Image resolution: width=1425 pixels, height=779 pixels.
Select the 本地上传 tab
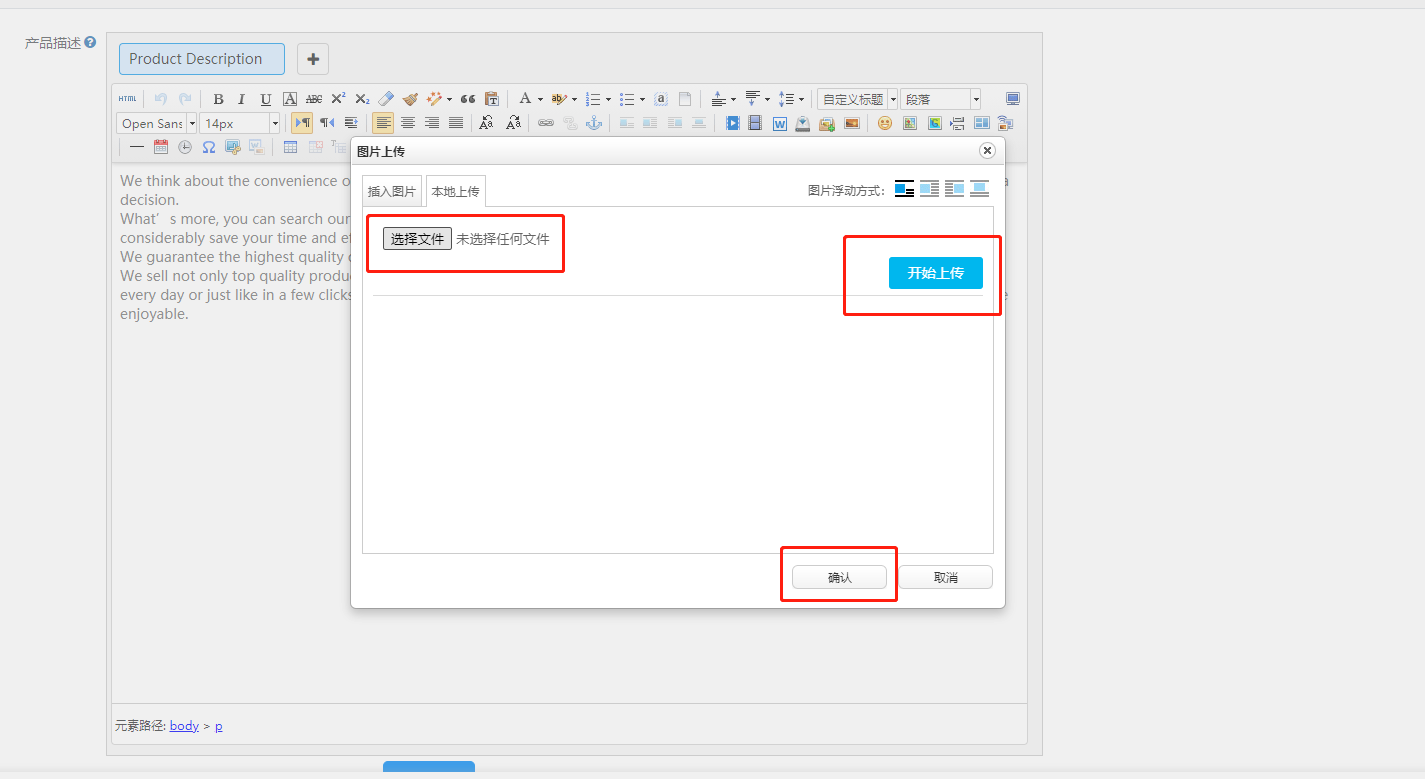pos(455,191)
